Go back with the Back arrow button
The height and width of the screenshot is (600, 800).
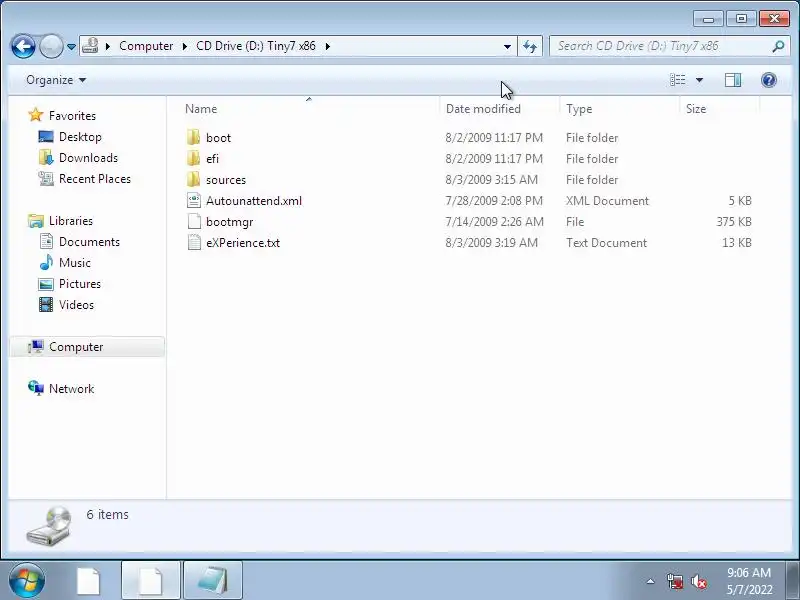coord(23,46)
